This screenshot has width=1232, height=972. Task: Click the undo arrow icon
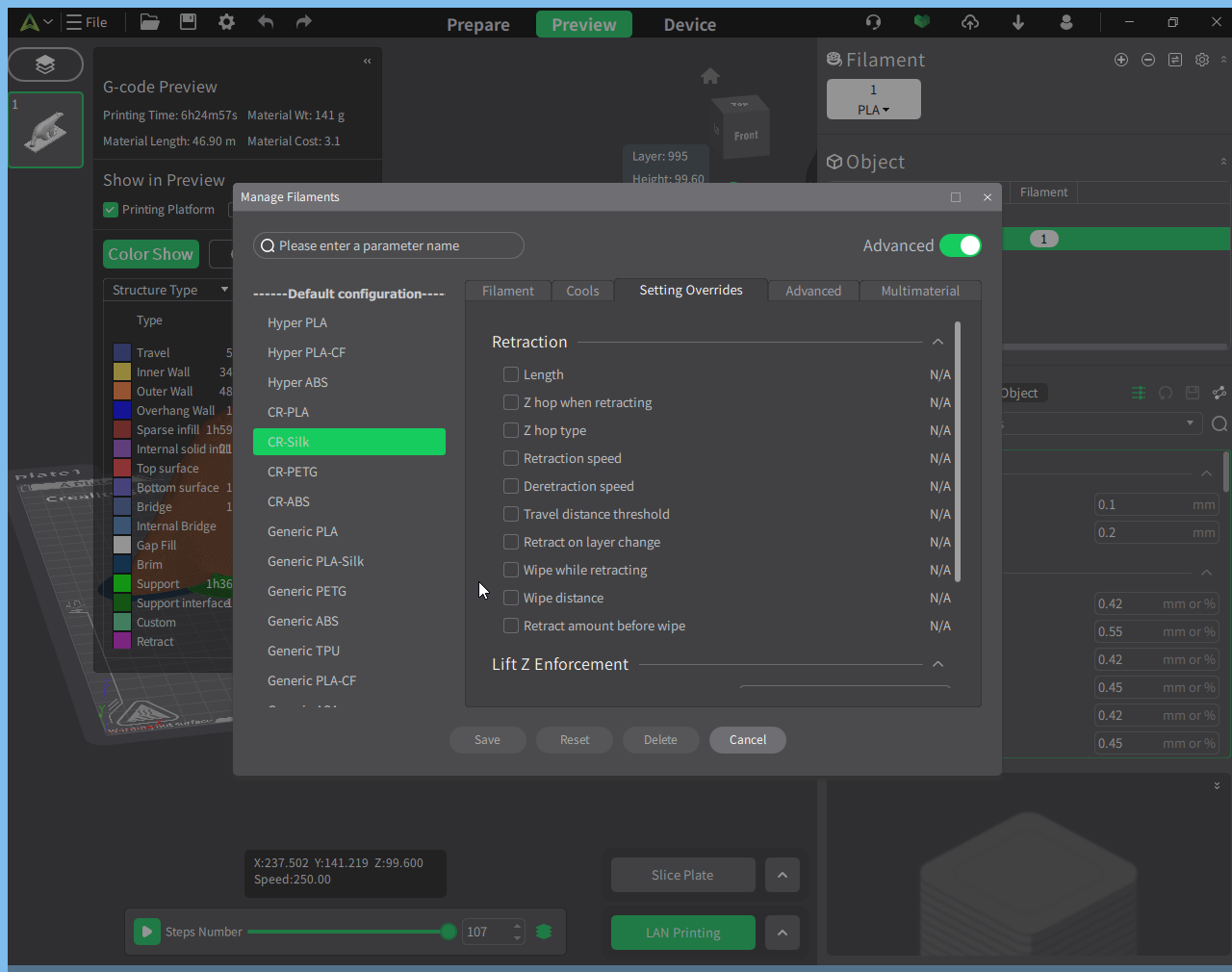coord(266,21)
